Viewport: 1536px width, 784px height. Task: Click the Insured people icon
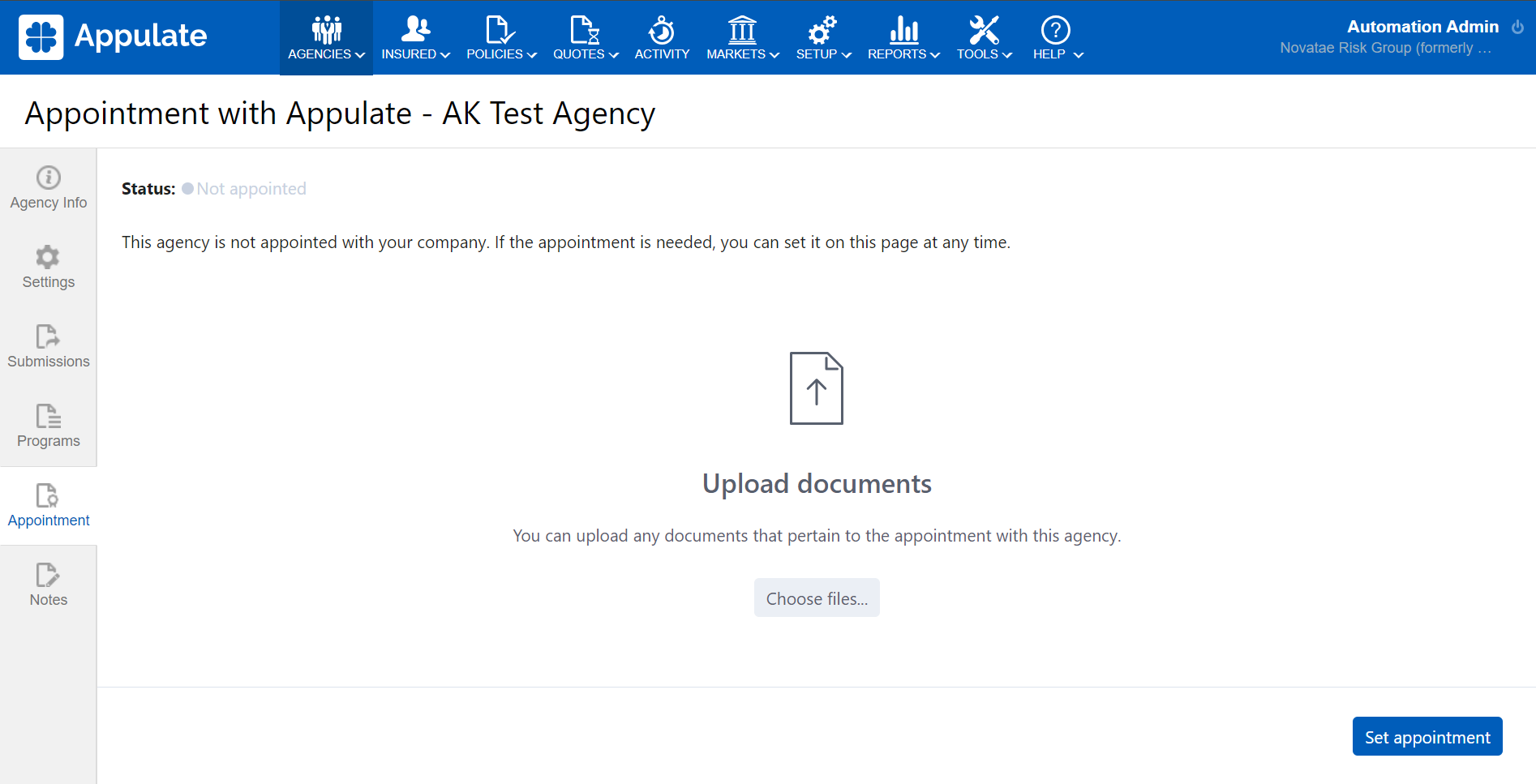pos(415,30)
